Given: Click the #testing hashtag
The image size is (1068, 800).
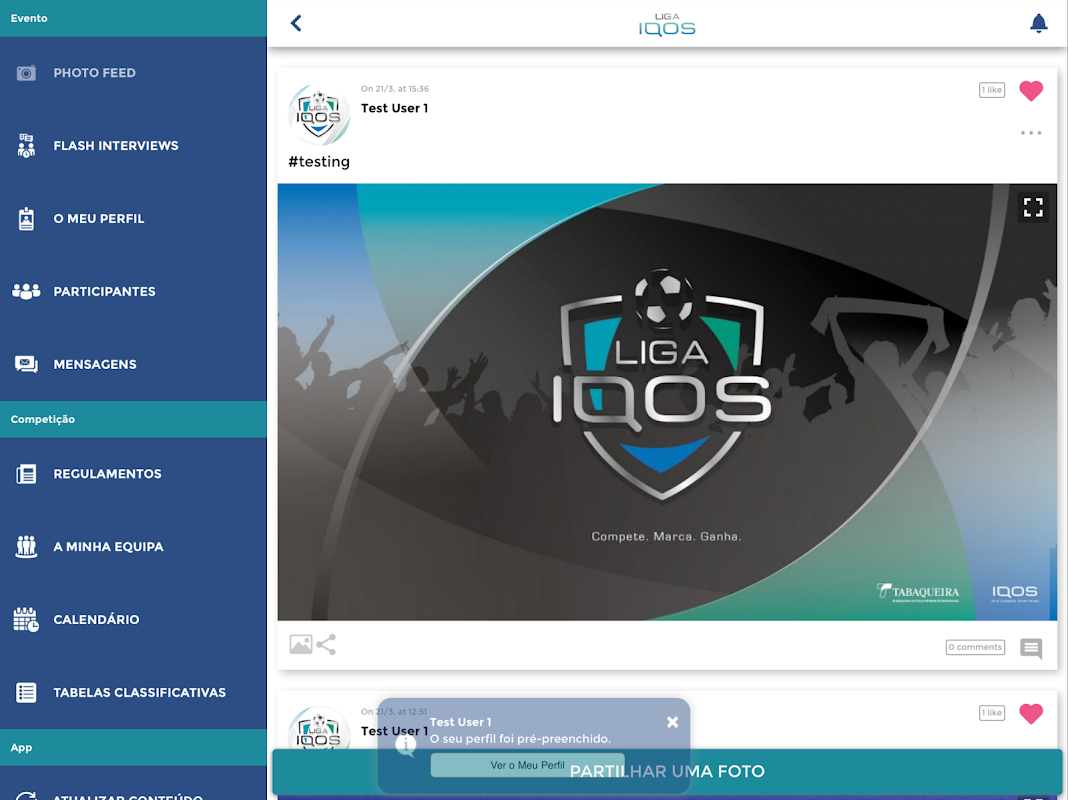Looking at the screenshot, I should (x=319, y=162).
